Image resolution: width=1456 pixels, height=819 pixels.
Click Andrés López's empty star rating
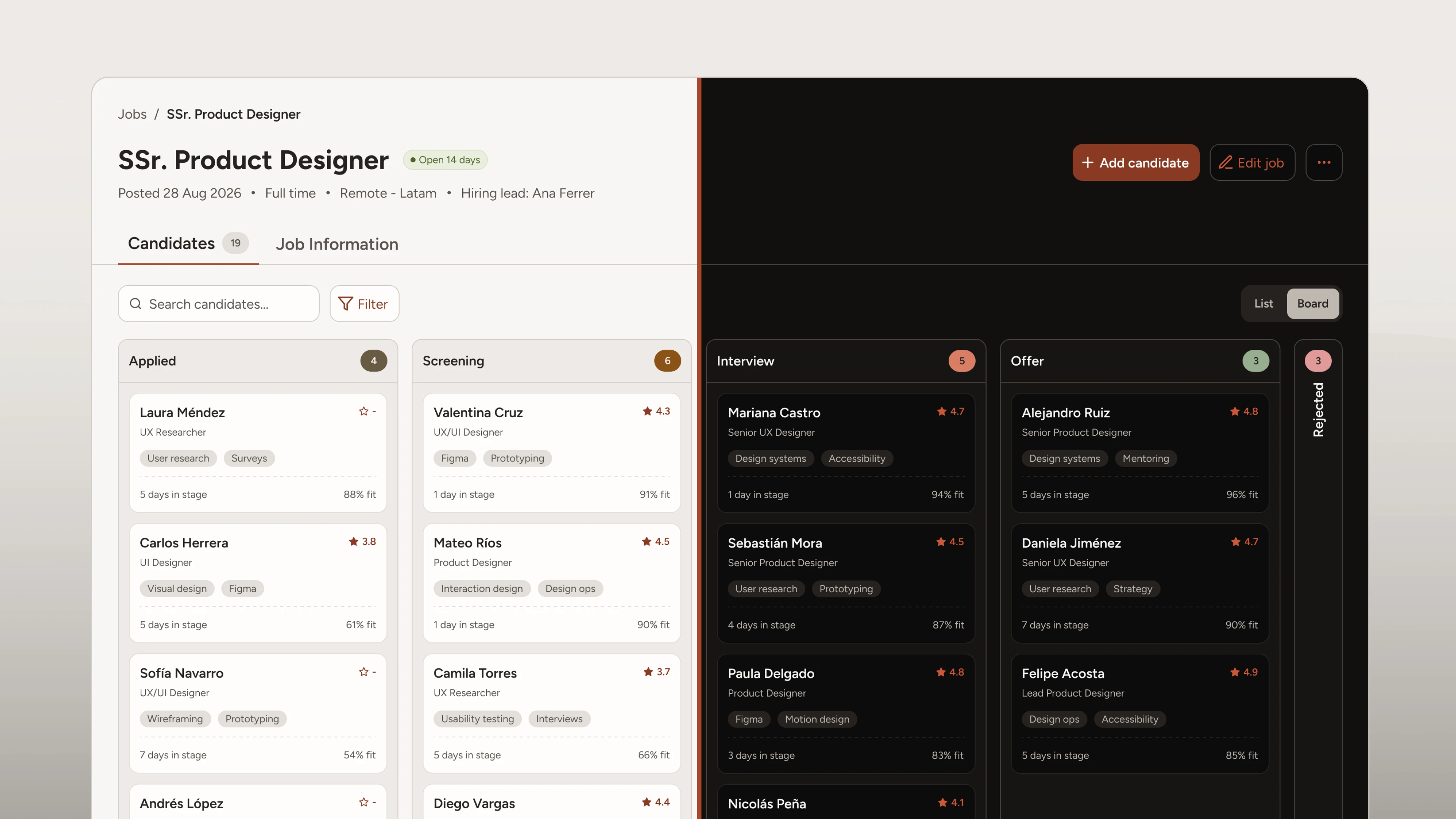[364, 803]
